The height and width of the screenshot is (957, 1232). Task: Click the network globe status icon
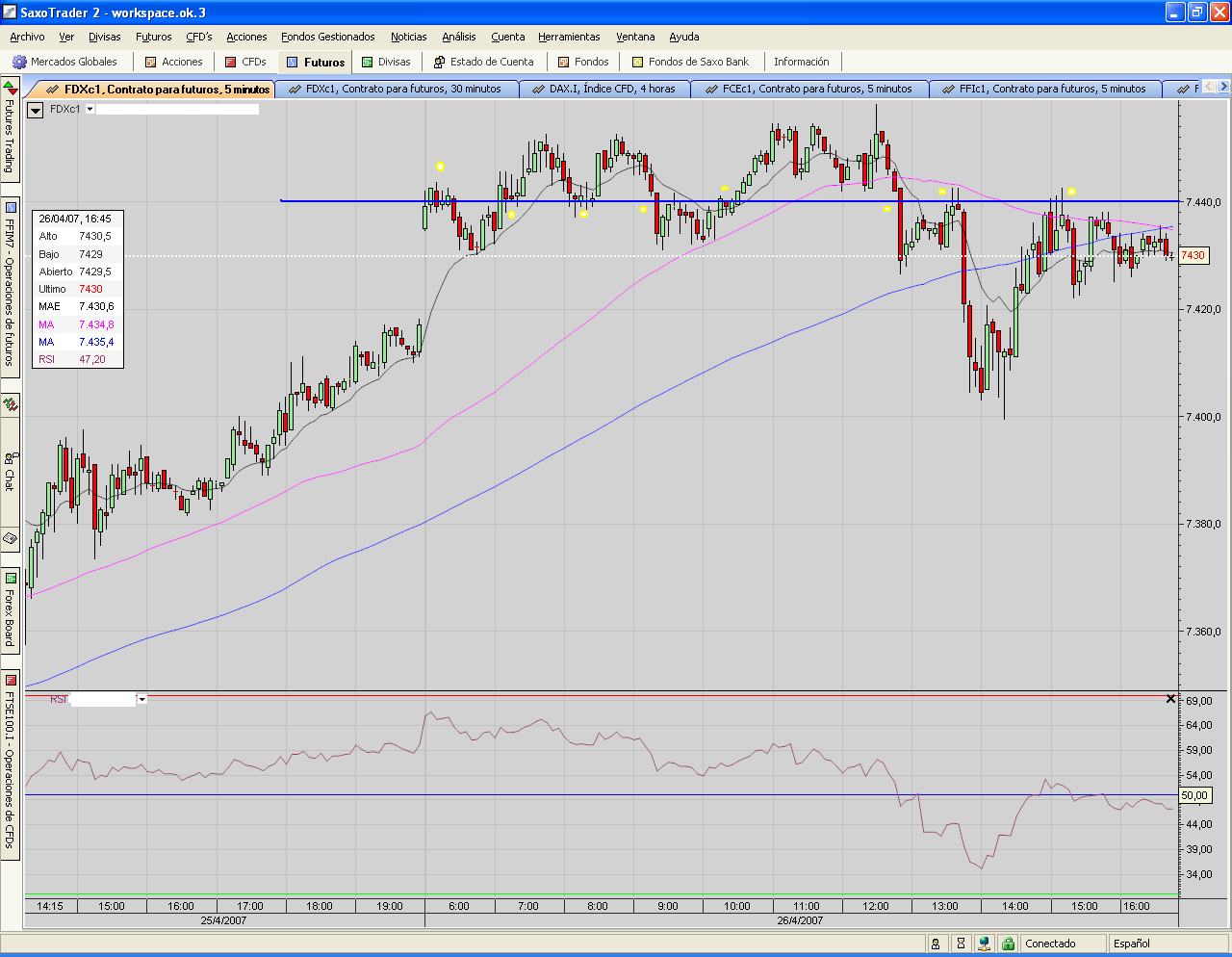pyautogui.click(x=984, y=944)
